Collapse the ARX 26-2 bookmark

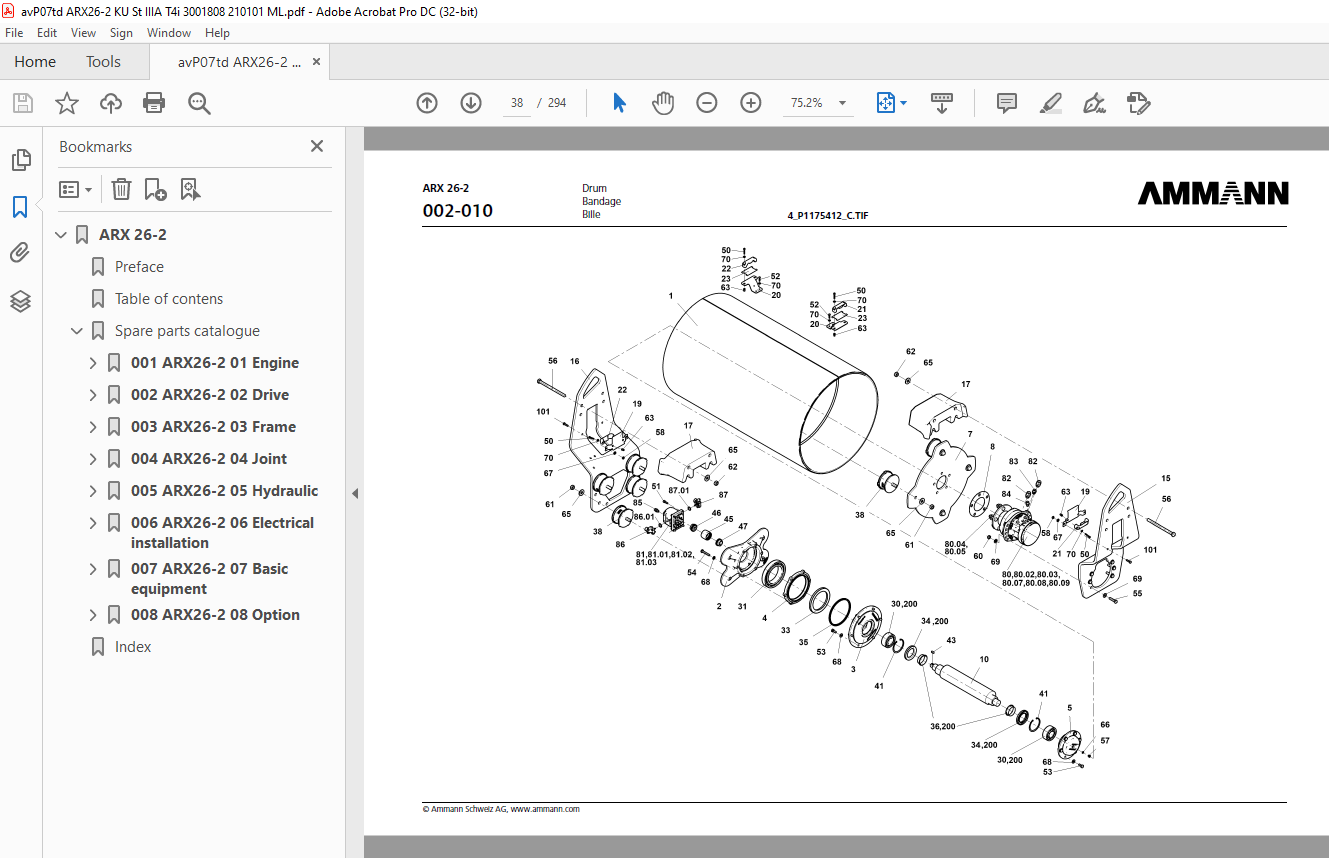point(61,235)
